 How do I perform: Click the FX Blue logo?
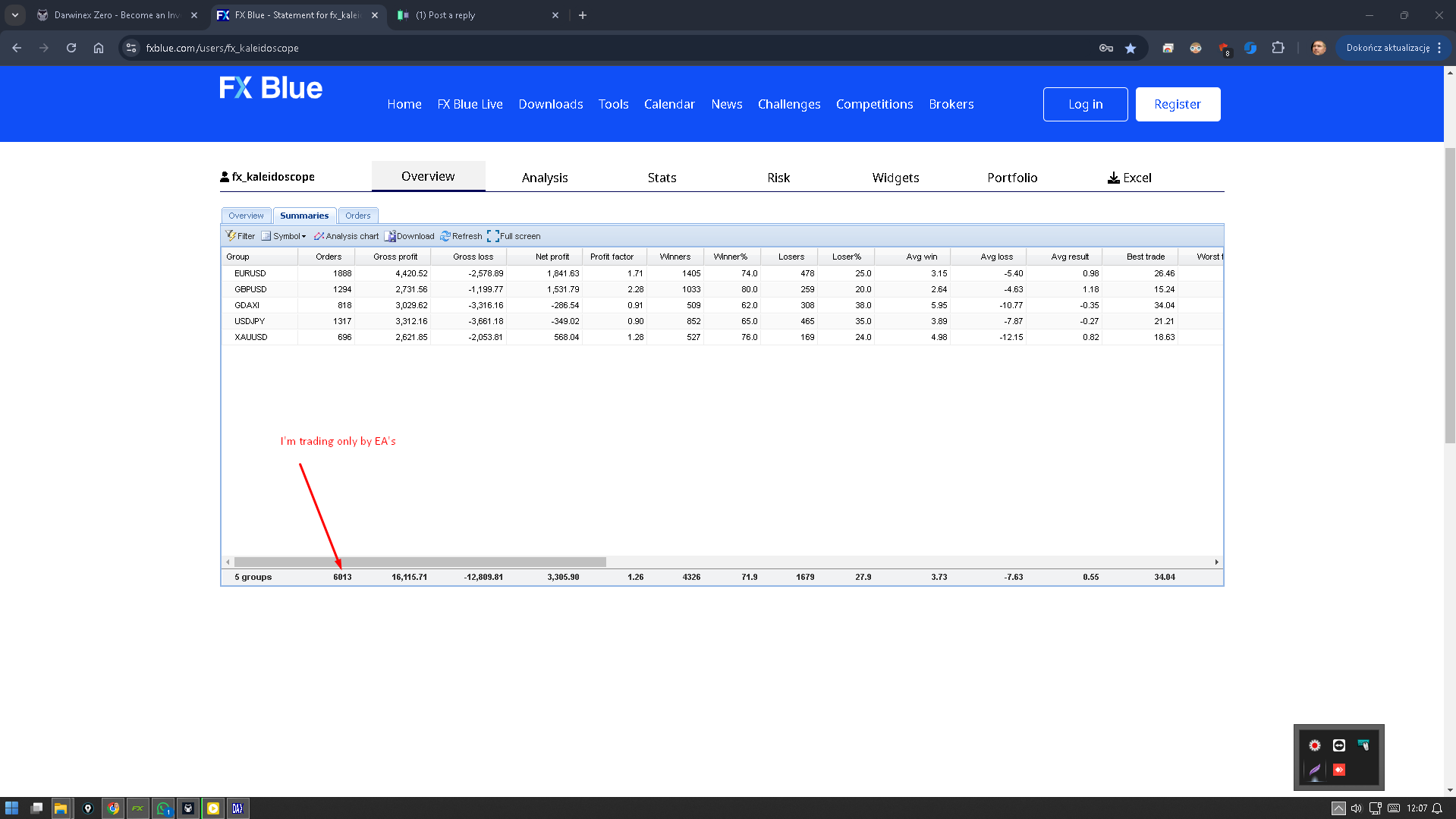pos(271,88)
